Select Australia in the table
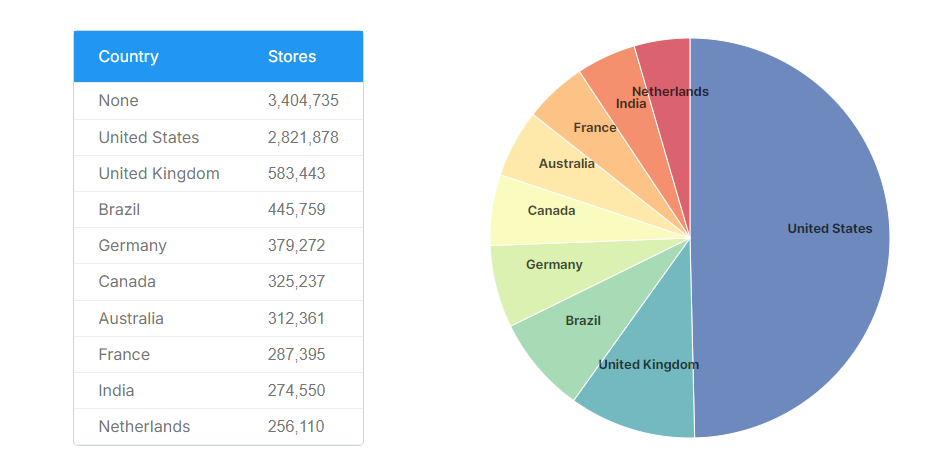Image resolution: width=933 pixels, height=473 pixels. 131,318
